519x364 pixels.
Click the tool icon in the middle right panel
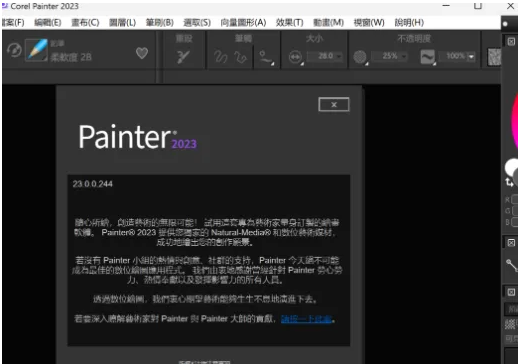coord(511,266)
